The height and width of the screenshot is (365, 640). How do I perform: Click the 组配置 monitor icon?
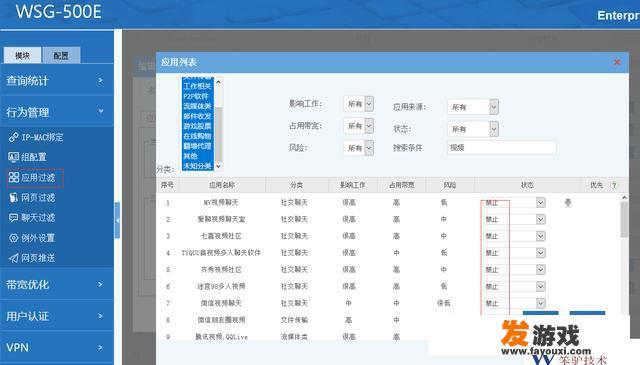(x=13, y=157)
